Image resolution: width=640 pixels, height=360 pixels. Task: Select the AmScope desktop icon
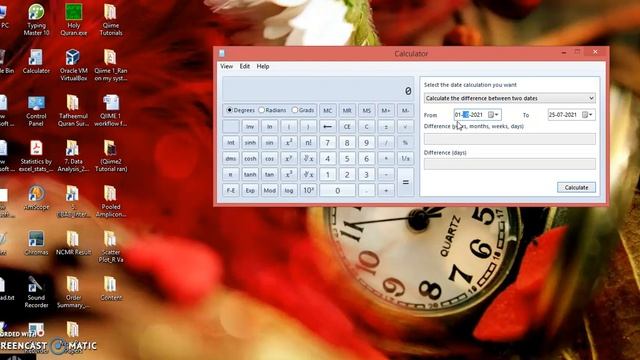tap(36, 198)
